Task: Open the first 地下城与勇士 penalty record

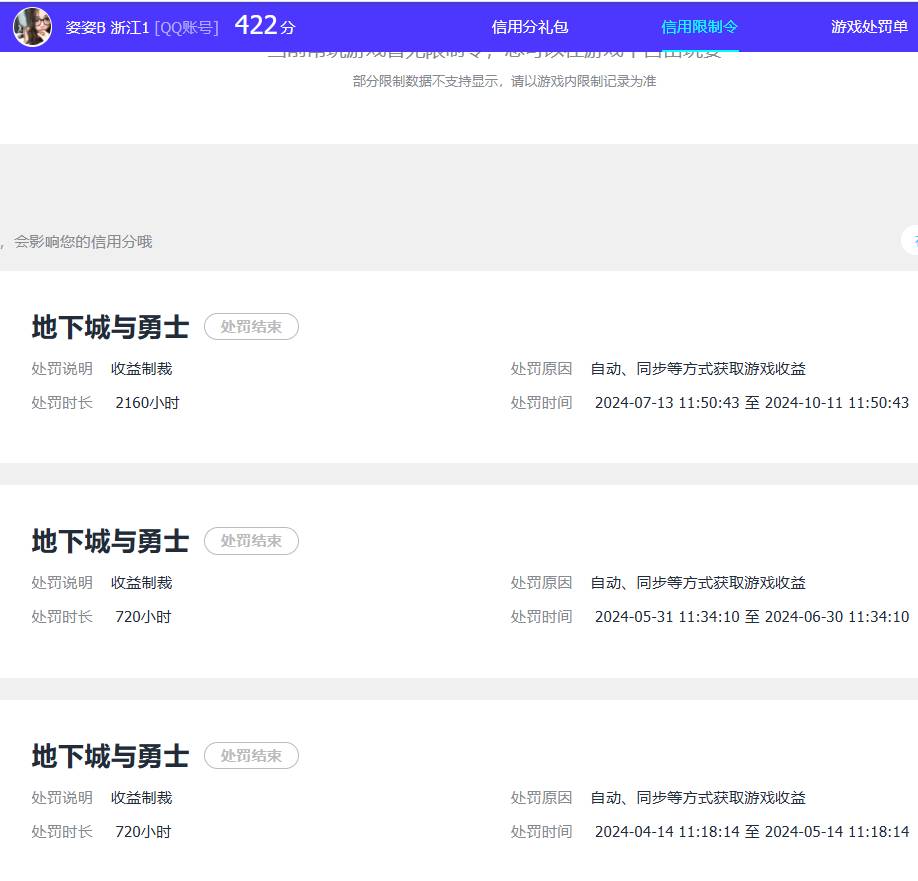Action: coord(108,326)
